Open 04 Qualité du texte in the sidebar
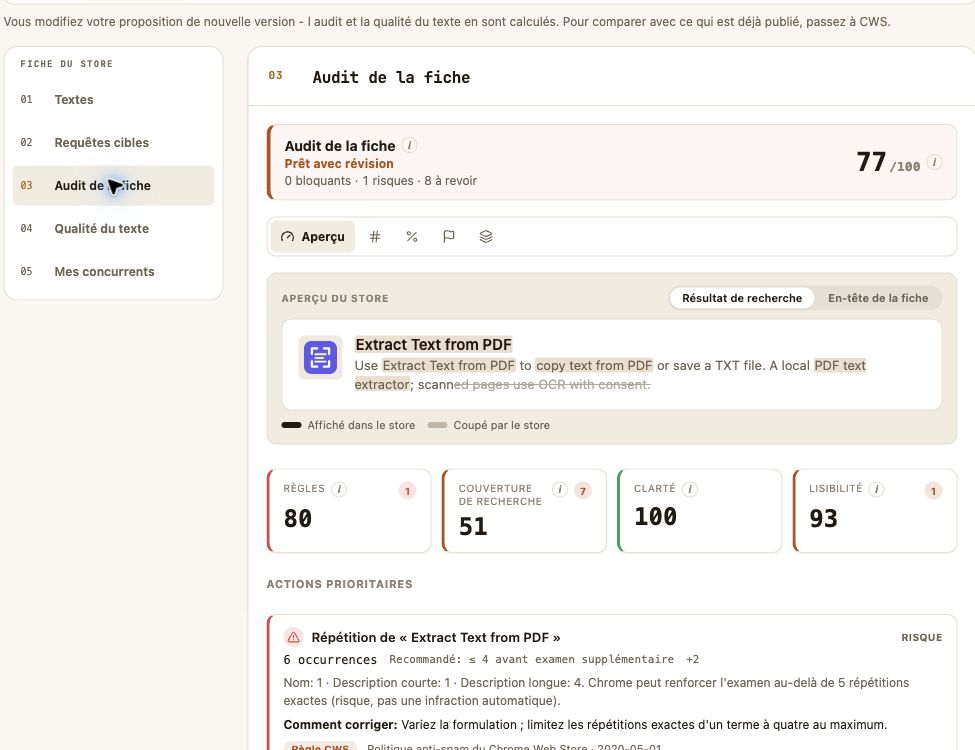Screen dimensions: 975x750 113,228
